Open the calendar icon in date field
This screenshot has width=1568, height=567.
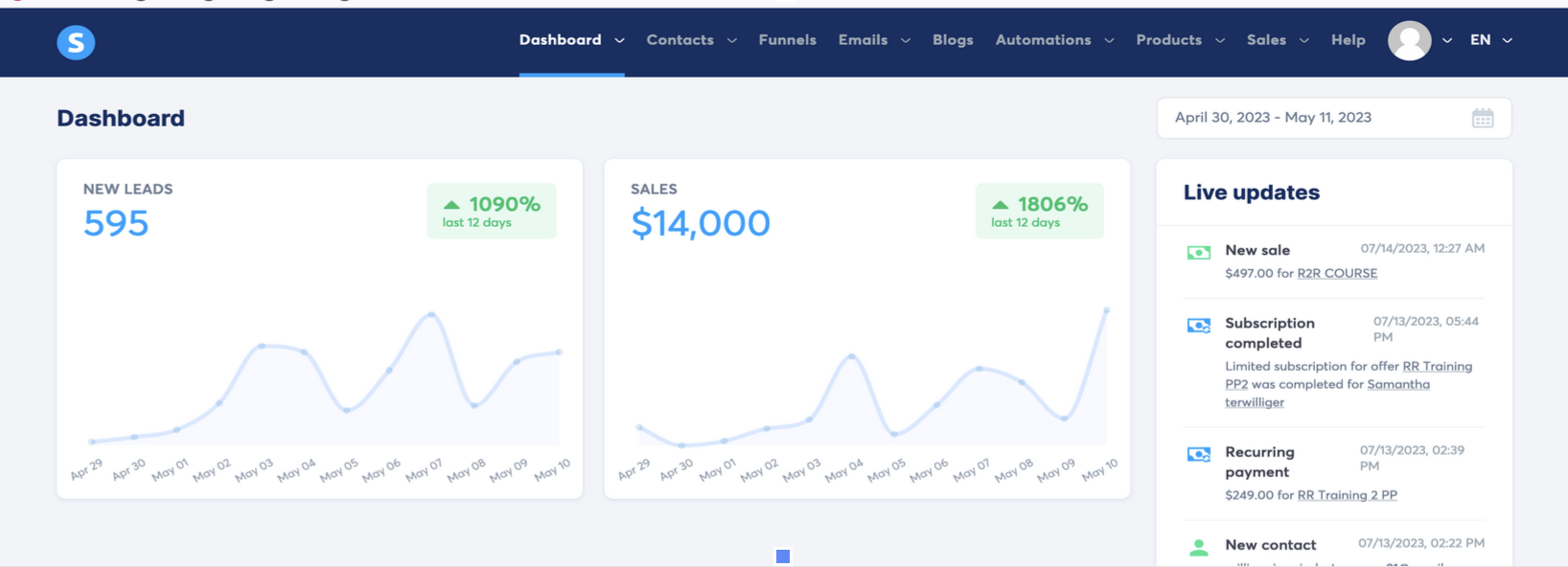pyautogui.click(x=1483, y=118)
